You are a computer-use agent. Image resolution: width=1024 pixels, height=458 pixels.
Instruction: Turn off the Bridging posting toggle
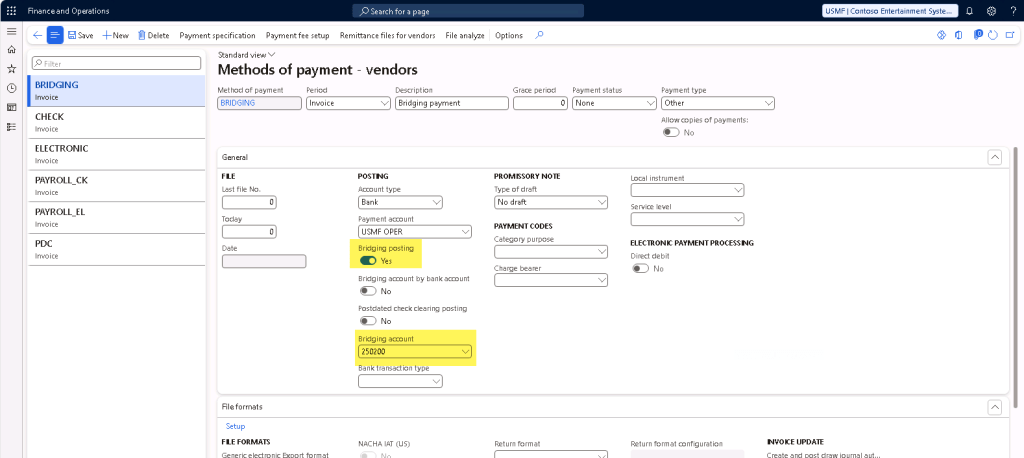(369, 260)
